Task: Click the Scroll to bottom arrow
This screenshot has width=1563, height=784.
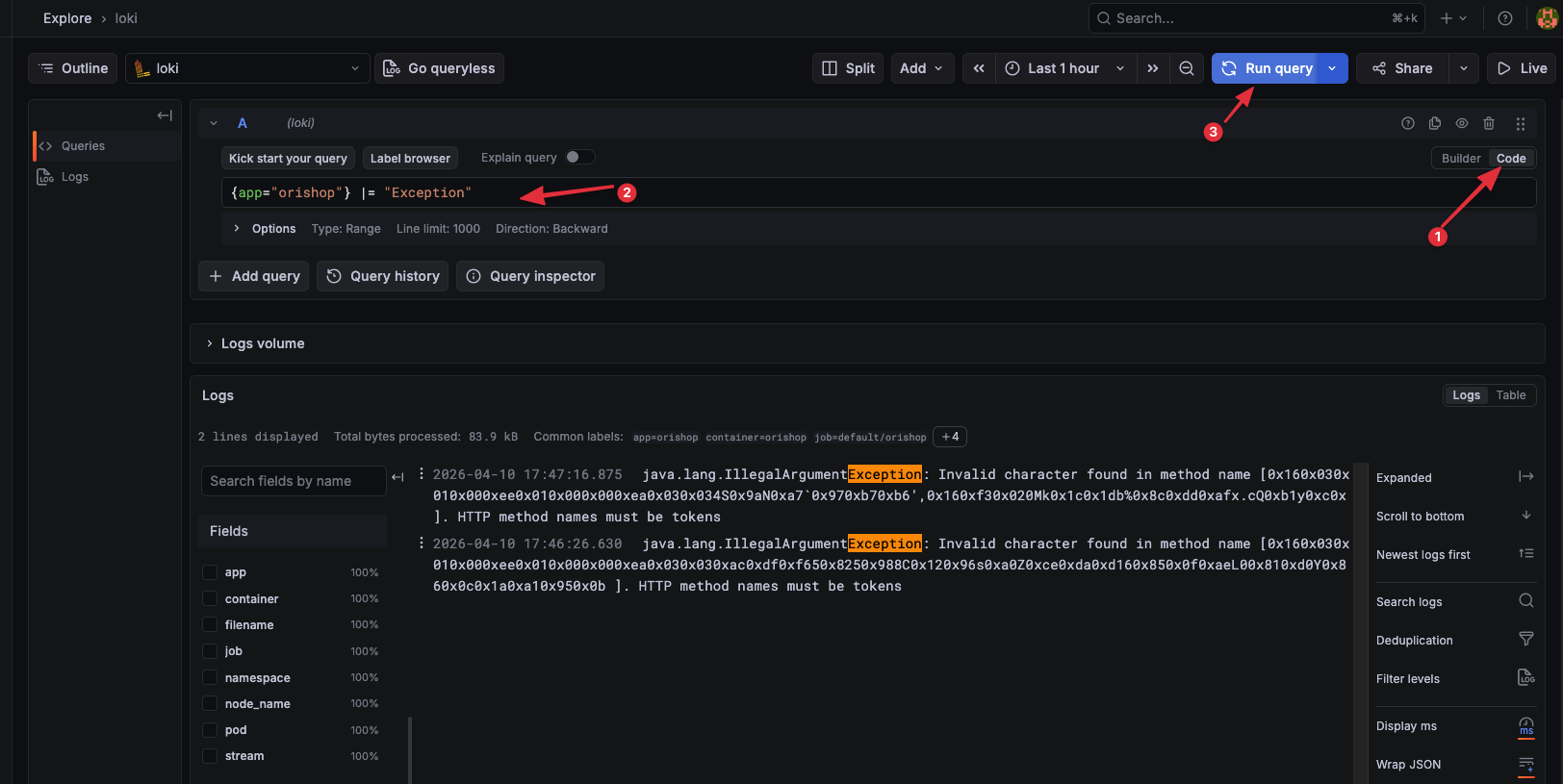Action: 1525,516
